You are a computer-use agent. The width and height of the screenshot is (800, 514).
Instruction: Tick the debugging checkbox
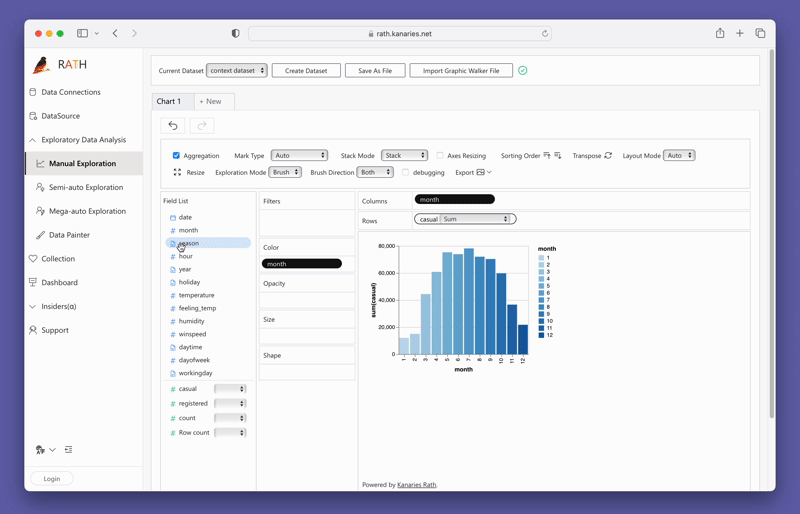point(405,172)
